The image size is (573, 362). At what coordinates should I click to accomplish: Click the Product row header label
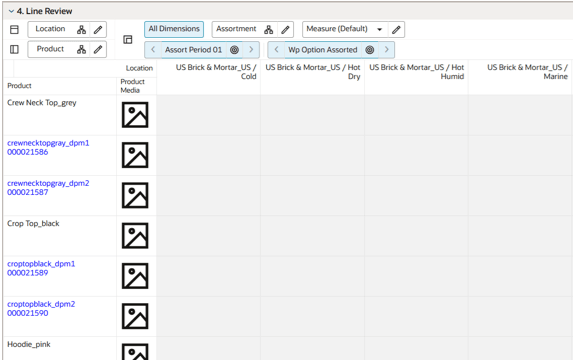coord(19,86)
